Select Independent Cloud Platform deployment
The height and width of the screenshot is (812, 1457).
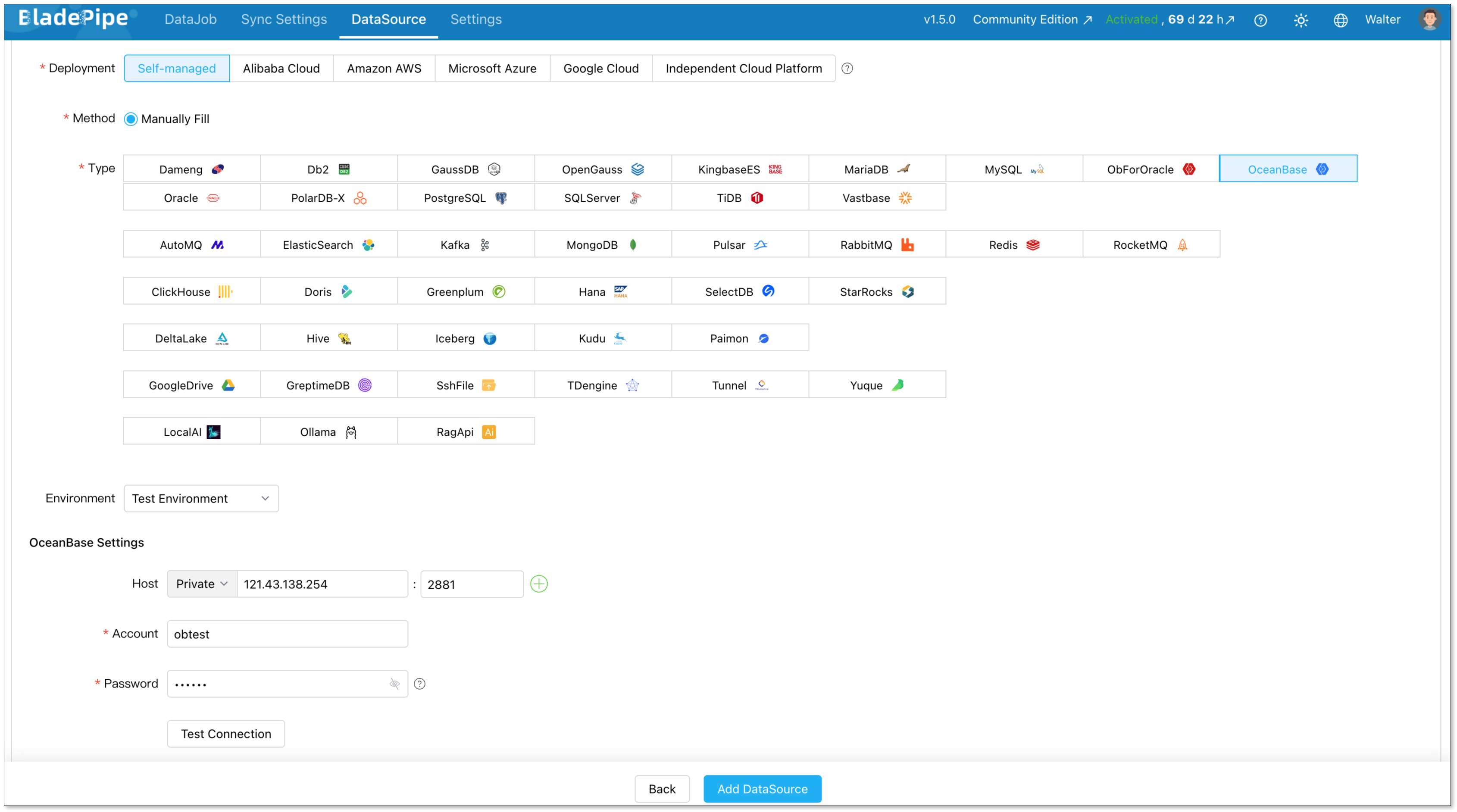pyautogui.click(x=744, y=69)
